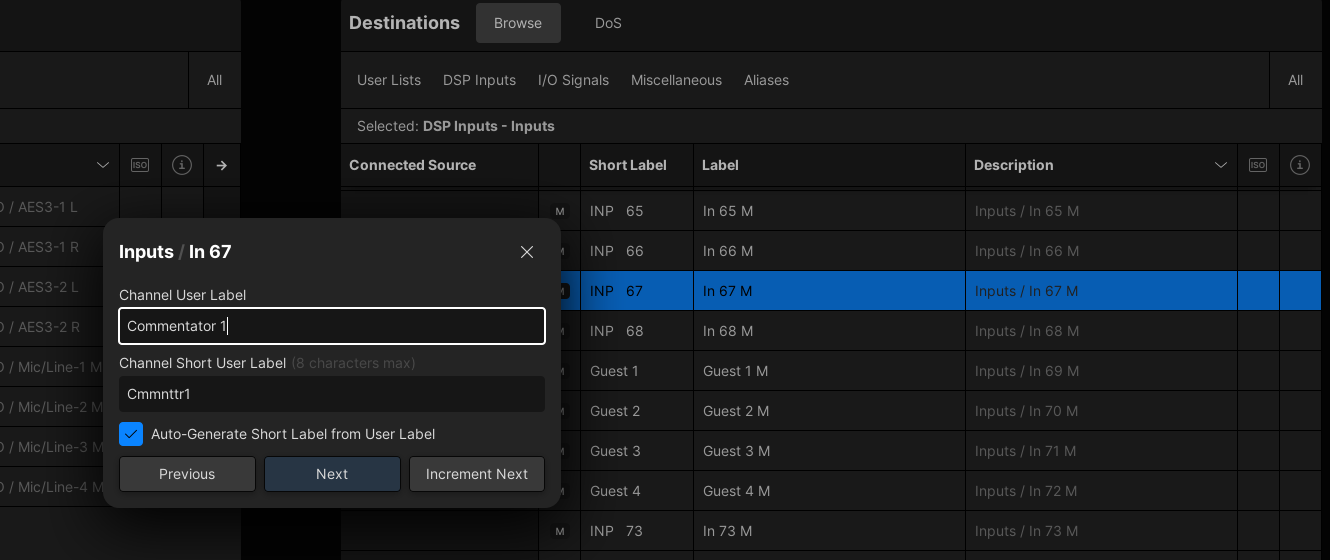This screenshot has height=560, width=1330.
Task: Uncheck Auto-Generate Short Label from User Label
Action: tap(131, 434)
